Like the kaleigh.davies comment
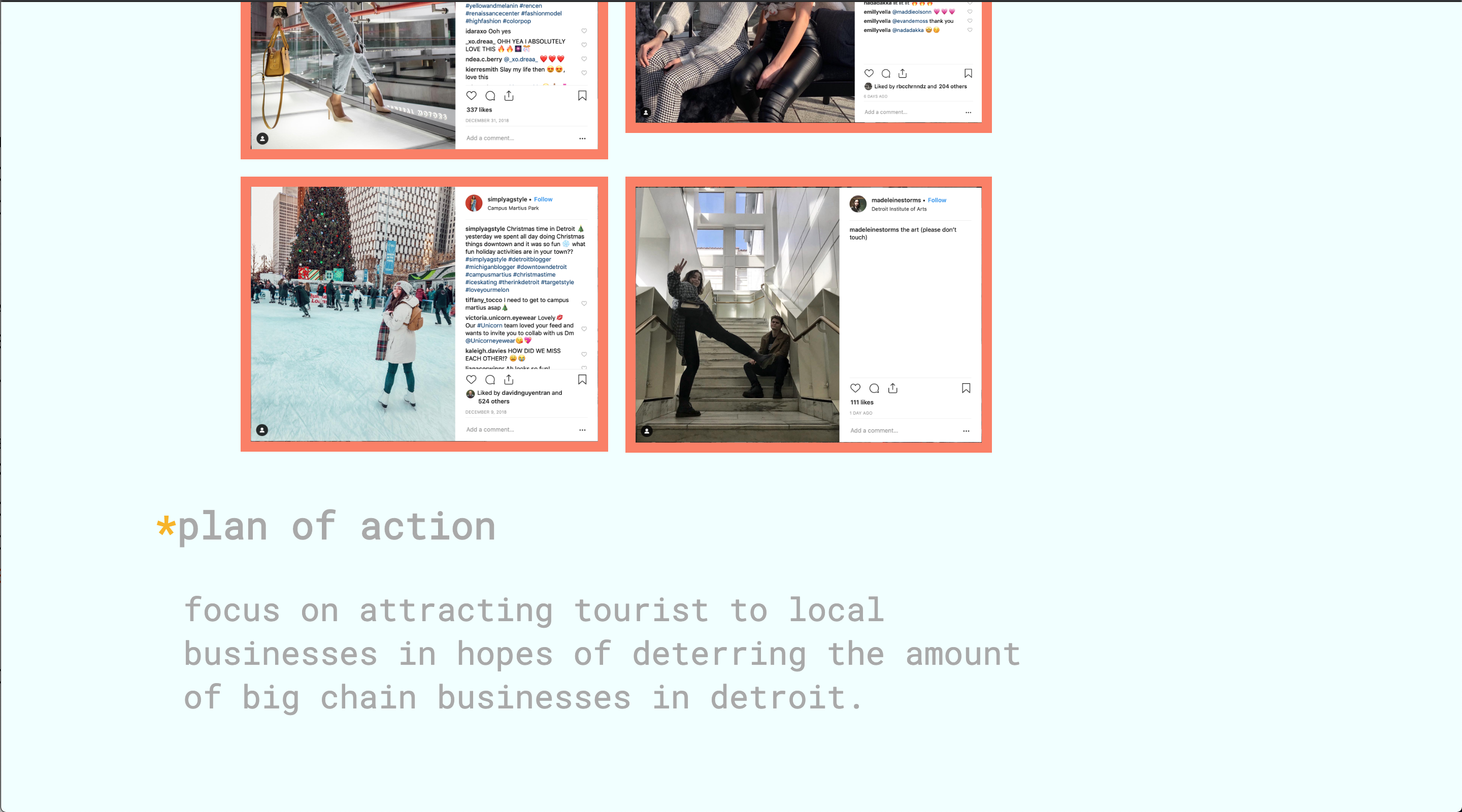This screenshot has height=812, width=1462. pos(584,355)
